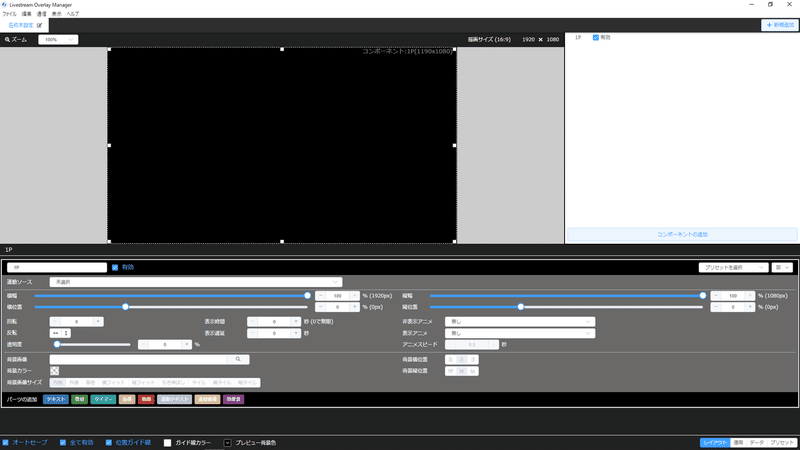Select タイル background image size option
Image resolution: width=800 pixels, height=450 pixels.
[x=198, y=383]
